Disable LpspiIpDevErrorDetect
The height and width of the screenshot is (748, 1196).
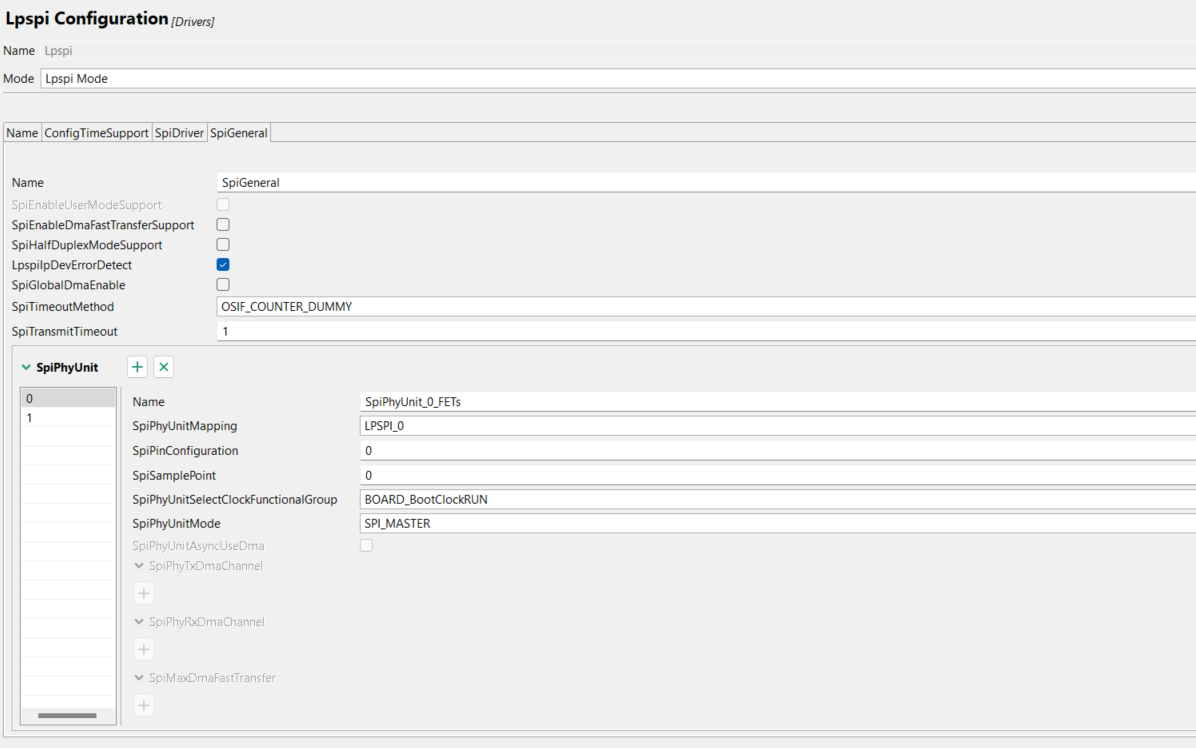tap(222, 264)
